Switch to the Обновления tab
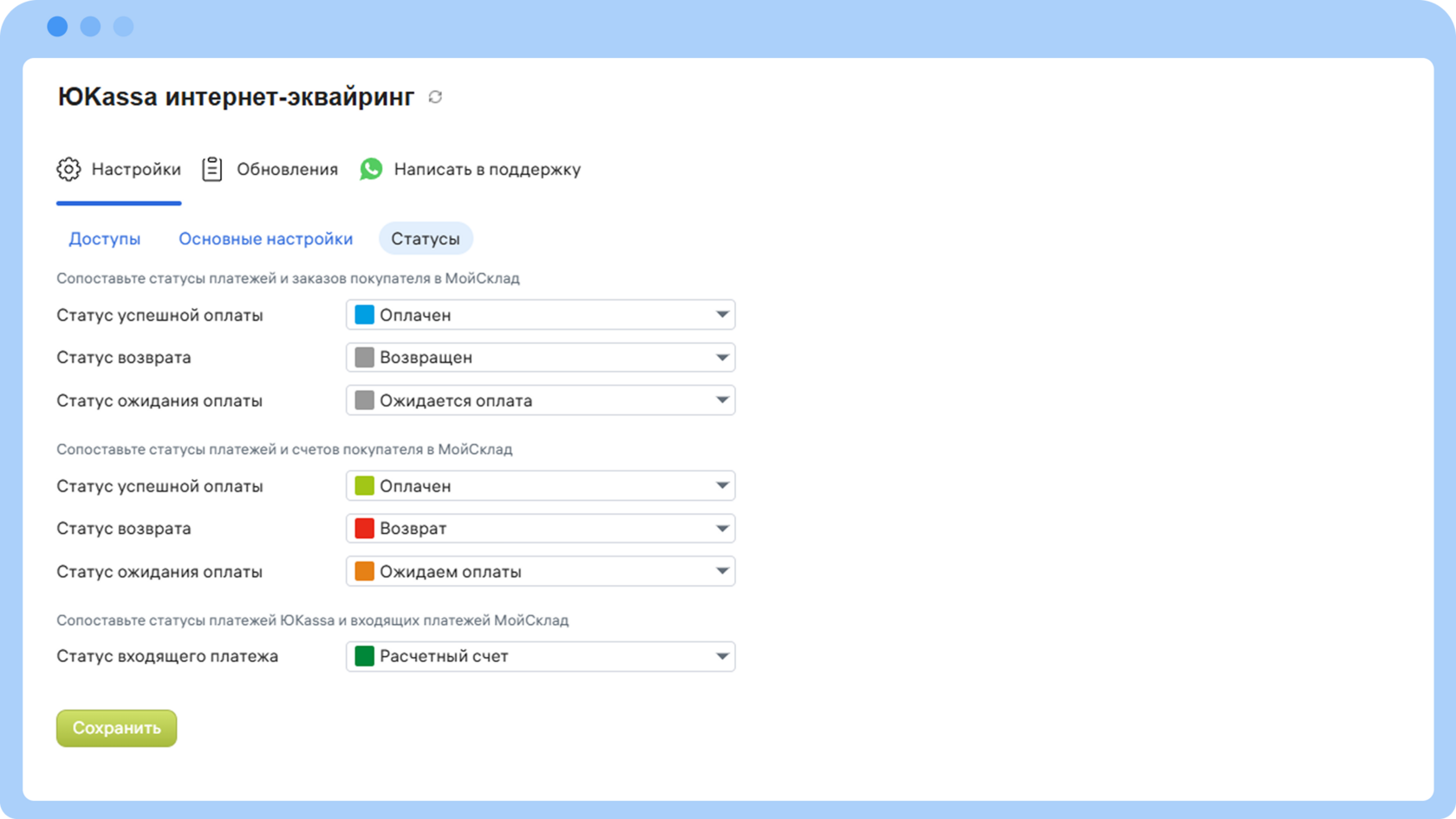The width and height of the screenshot is (1456, 819). coord(270,169)
